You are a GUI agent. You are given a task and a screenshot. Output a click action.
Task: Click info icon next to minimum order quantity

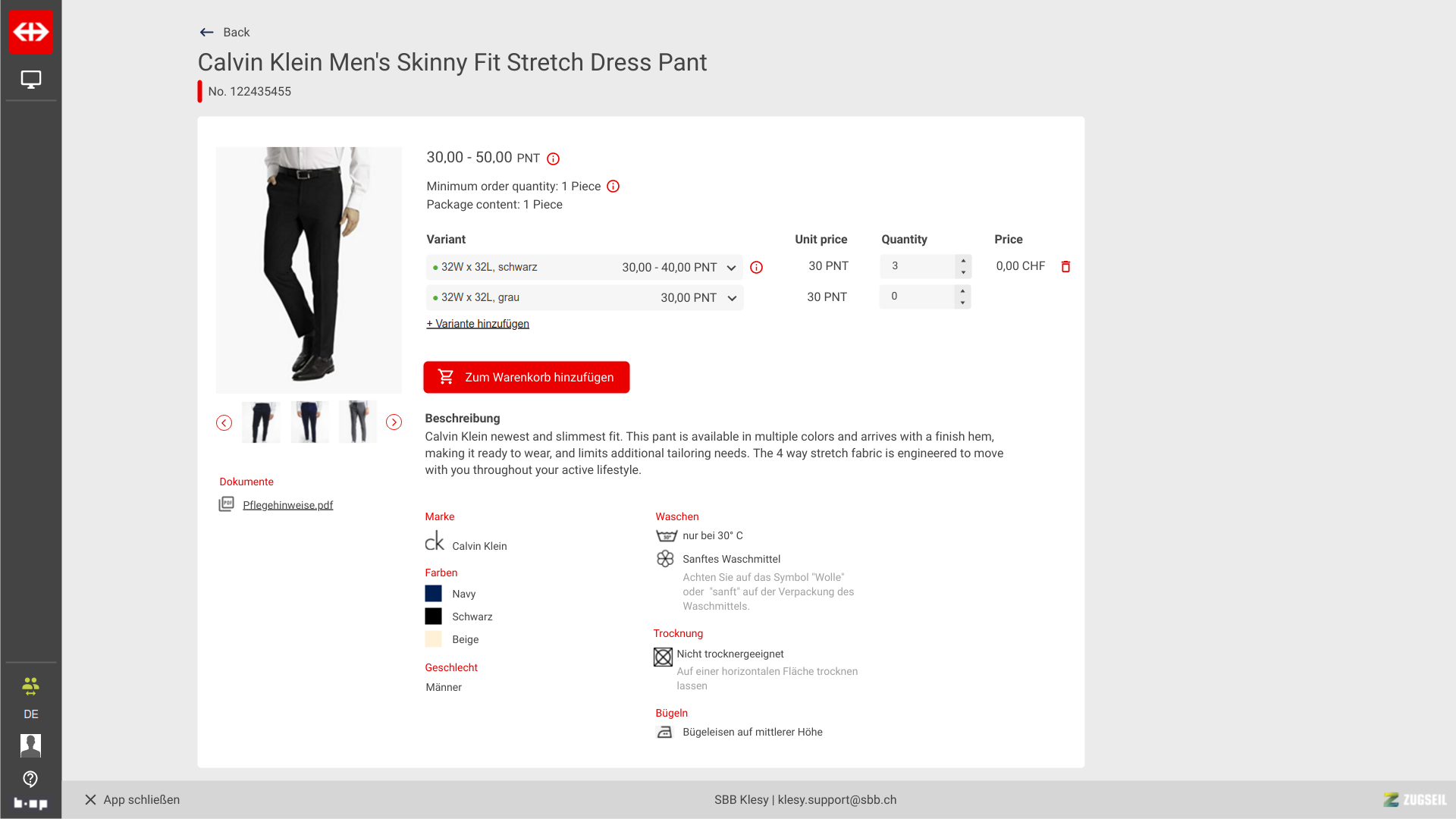coord(613,187)
